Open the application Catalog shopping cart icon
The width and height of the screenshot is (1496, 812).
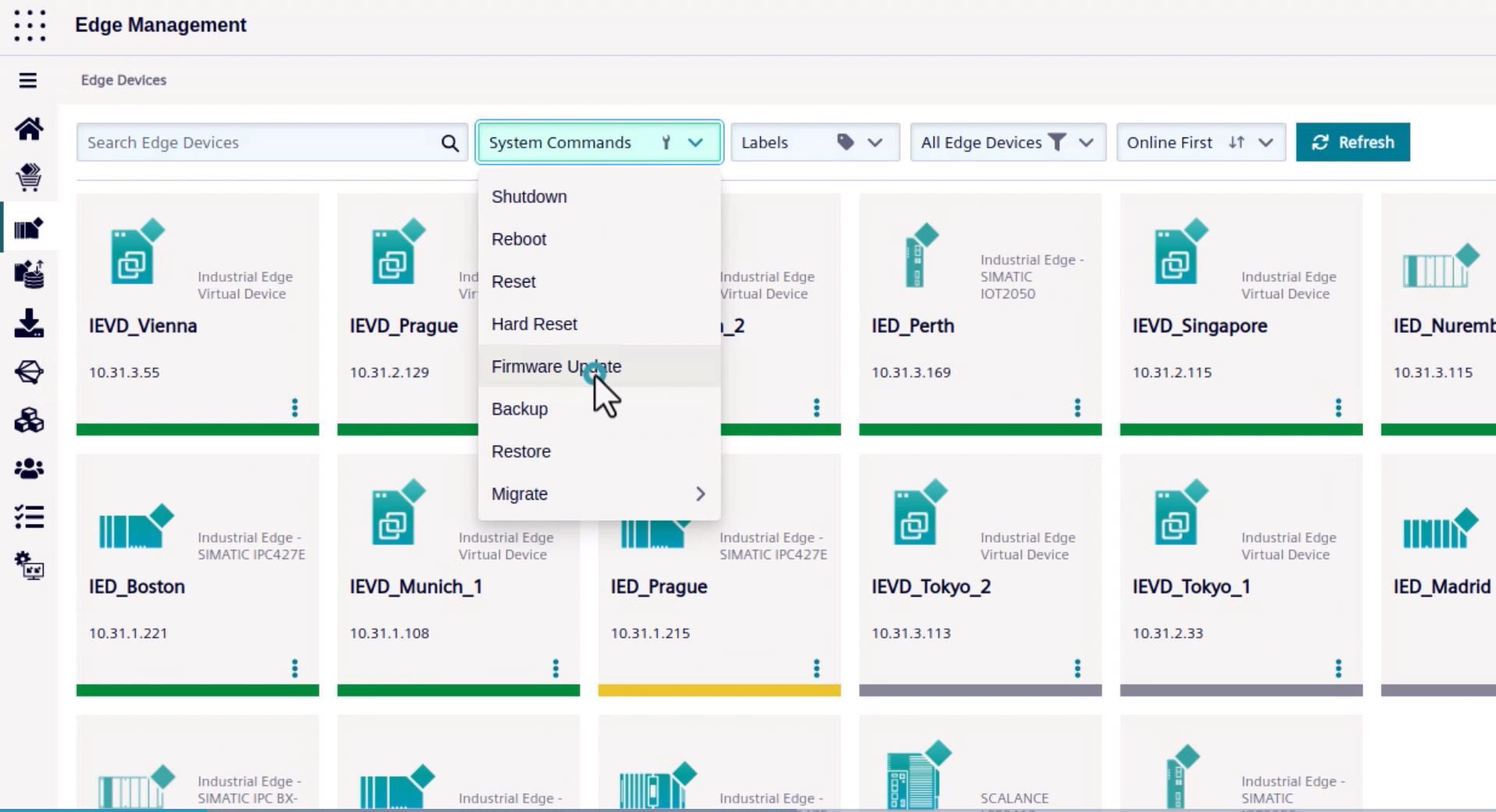[29, 177]
